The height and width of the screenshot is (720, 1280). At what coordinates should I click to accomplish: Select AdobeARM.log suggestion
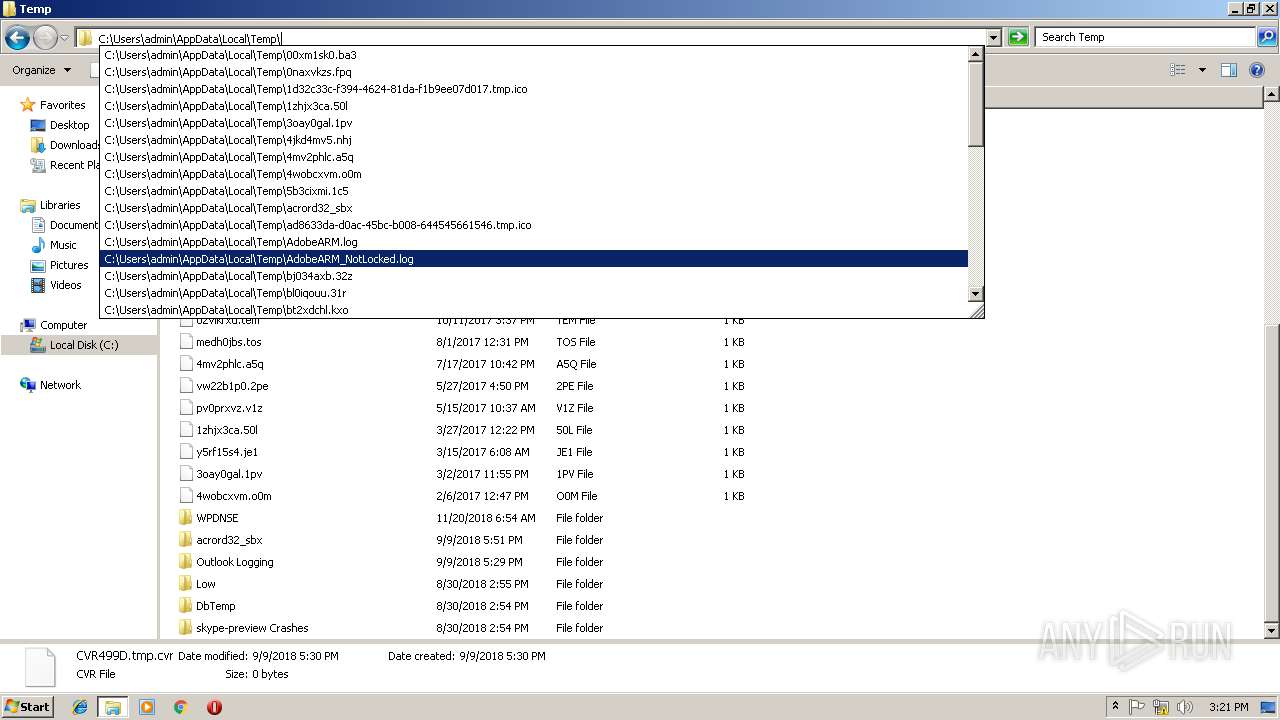[534, 242]
